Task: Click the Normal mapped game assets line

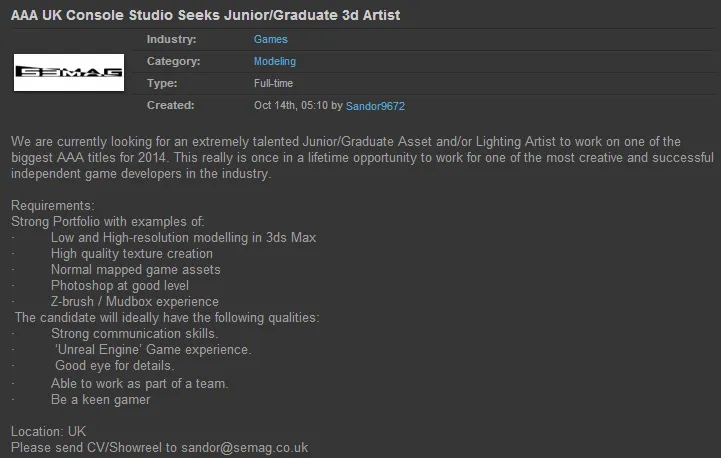Action: point(135,270)
